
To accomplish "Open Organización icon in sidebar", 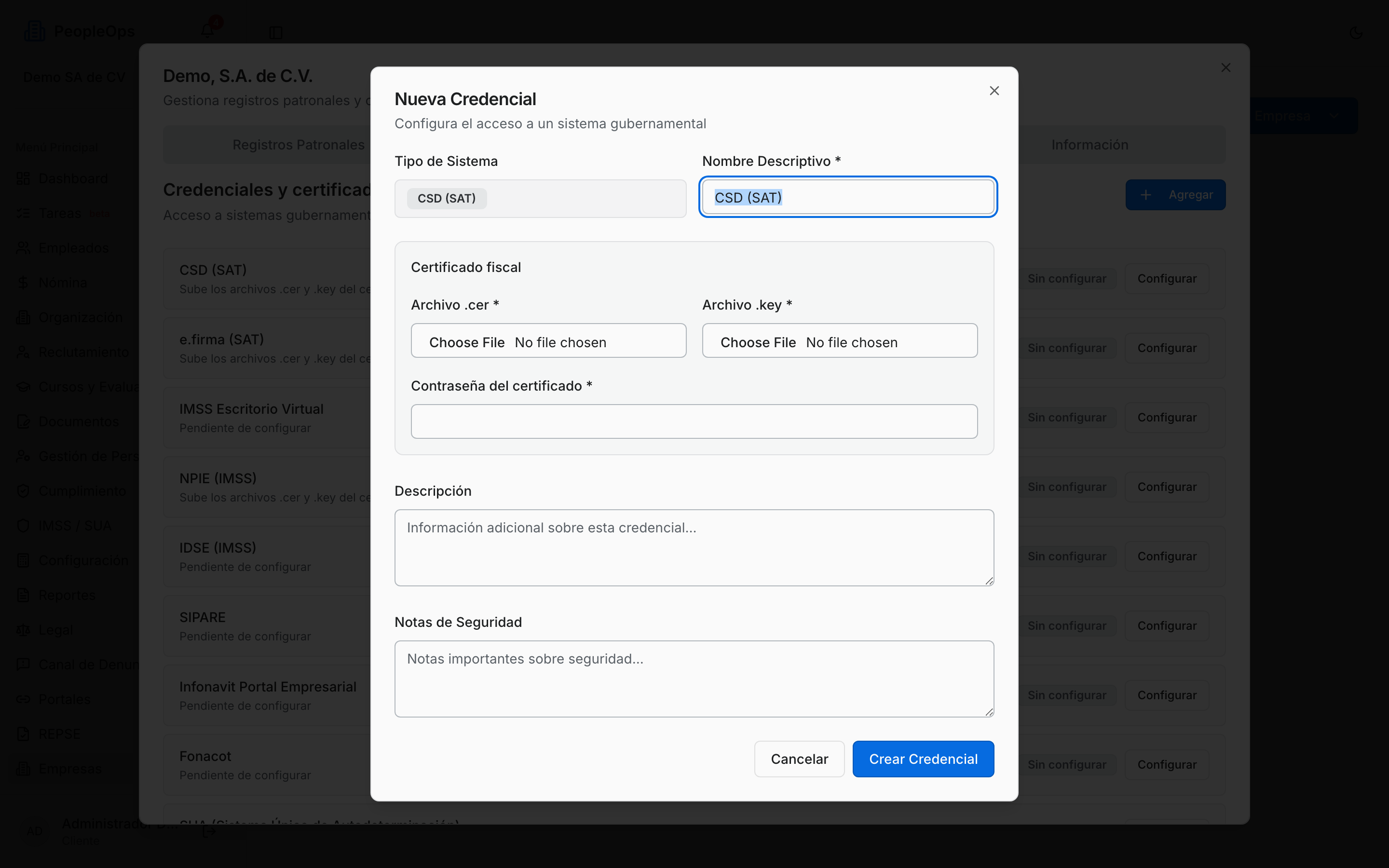I will tap(23, 317).
